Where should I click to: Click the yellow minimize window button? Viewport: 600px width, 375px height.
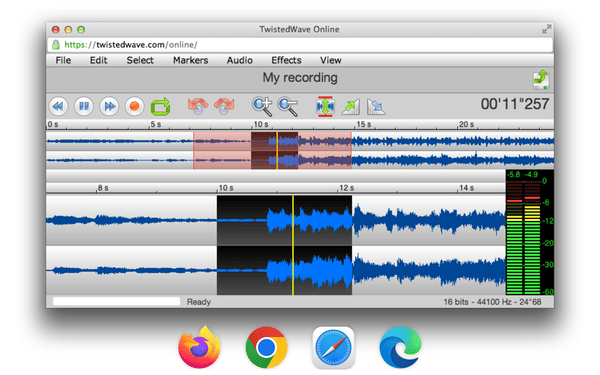click(x=68, y=29)
